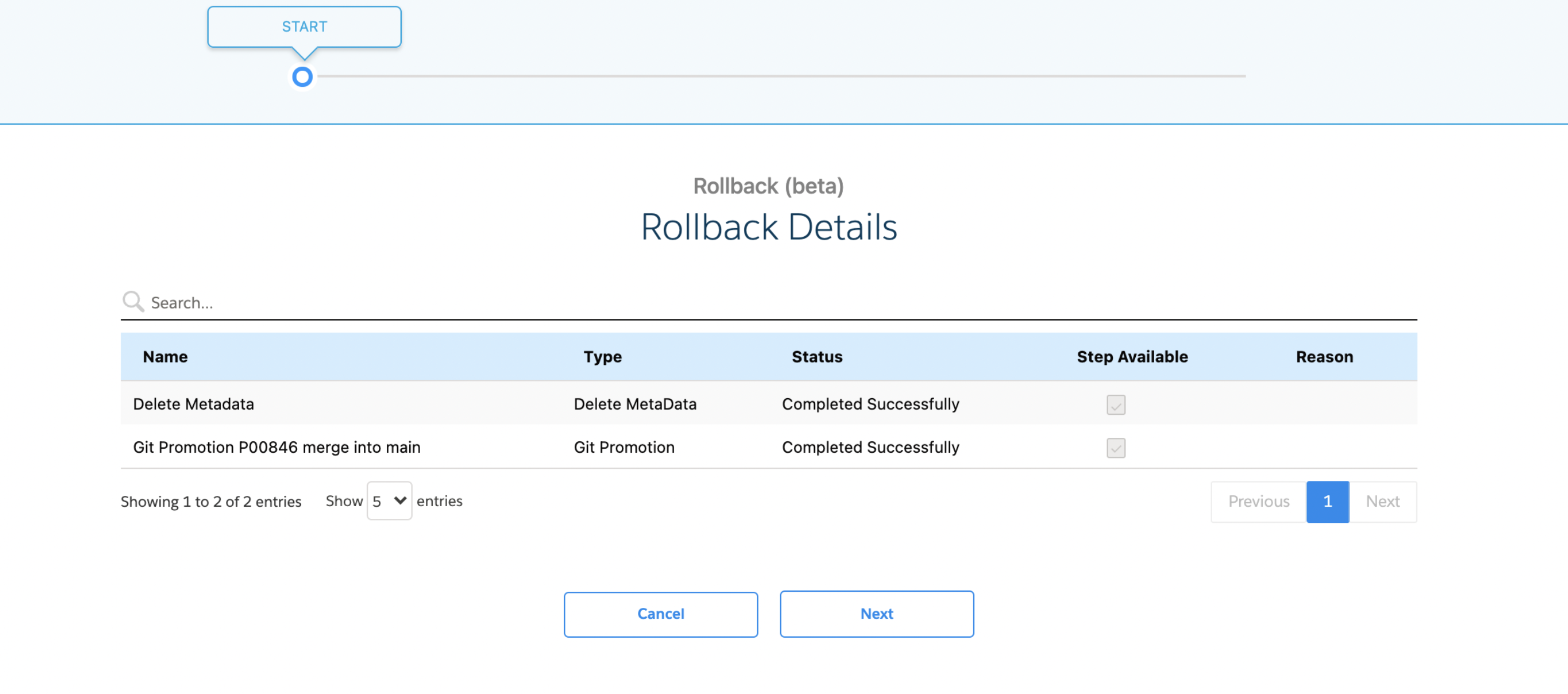Sort by the Name column header

[x=165, y=356]
